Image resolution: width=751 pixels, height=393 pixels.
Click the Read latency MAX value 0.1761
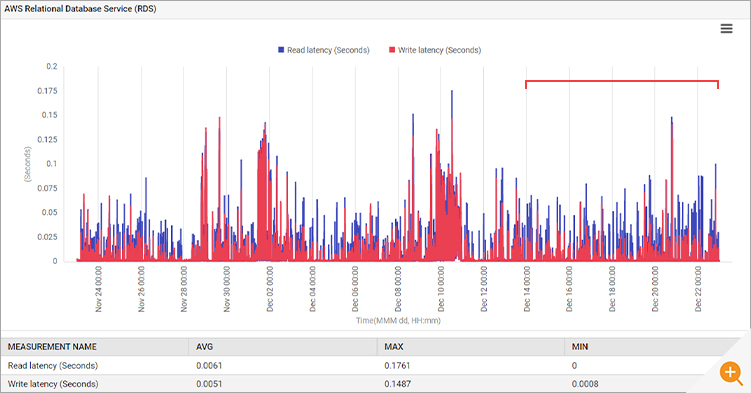click(397, 366)
